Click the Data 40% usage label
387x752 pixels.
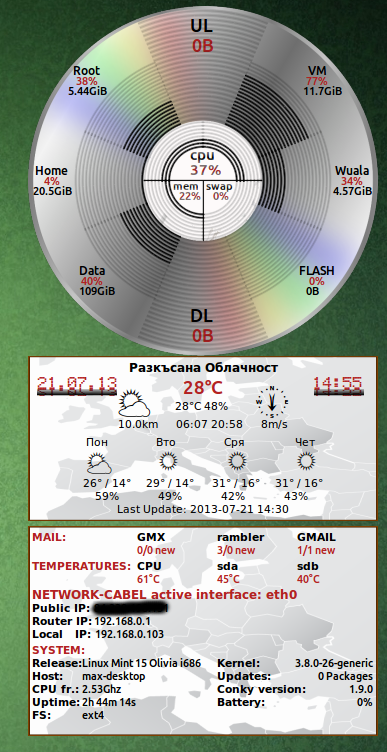92,281
